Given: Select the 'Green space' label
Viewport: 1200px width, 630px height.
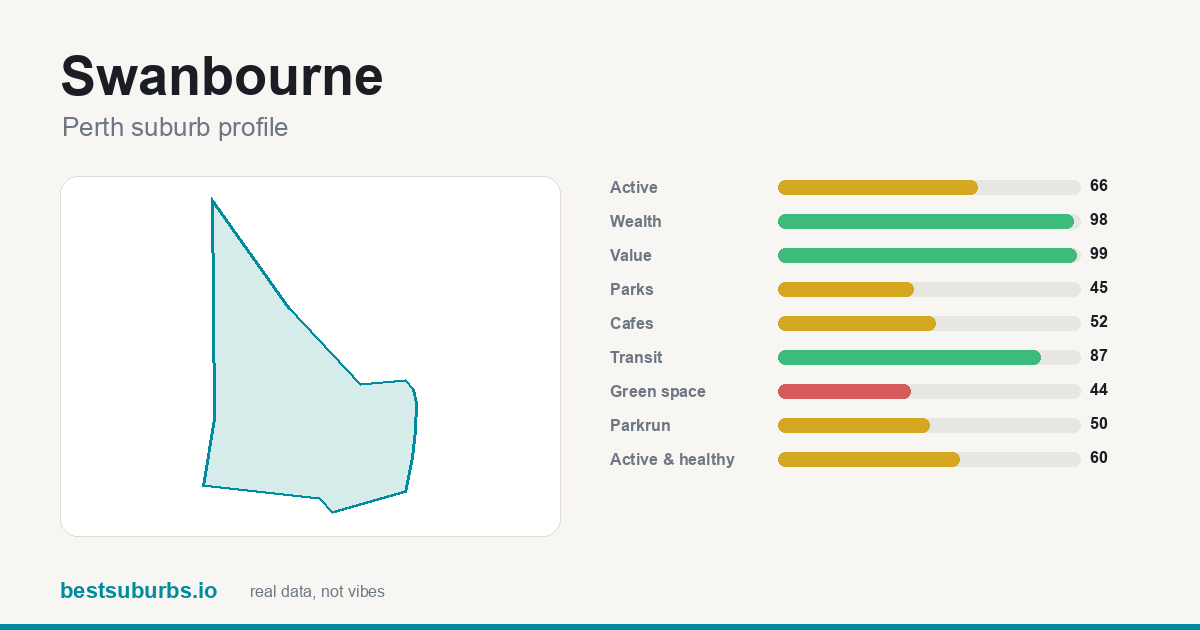Looking at the screenshot, I should click(x=658, y=391).
